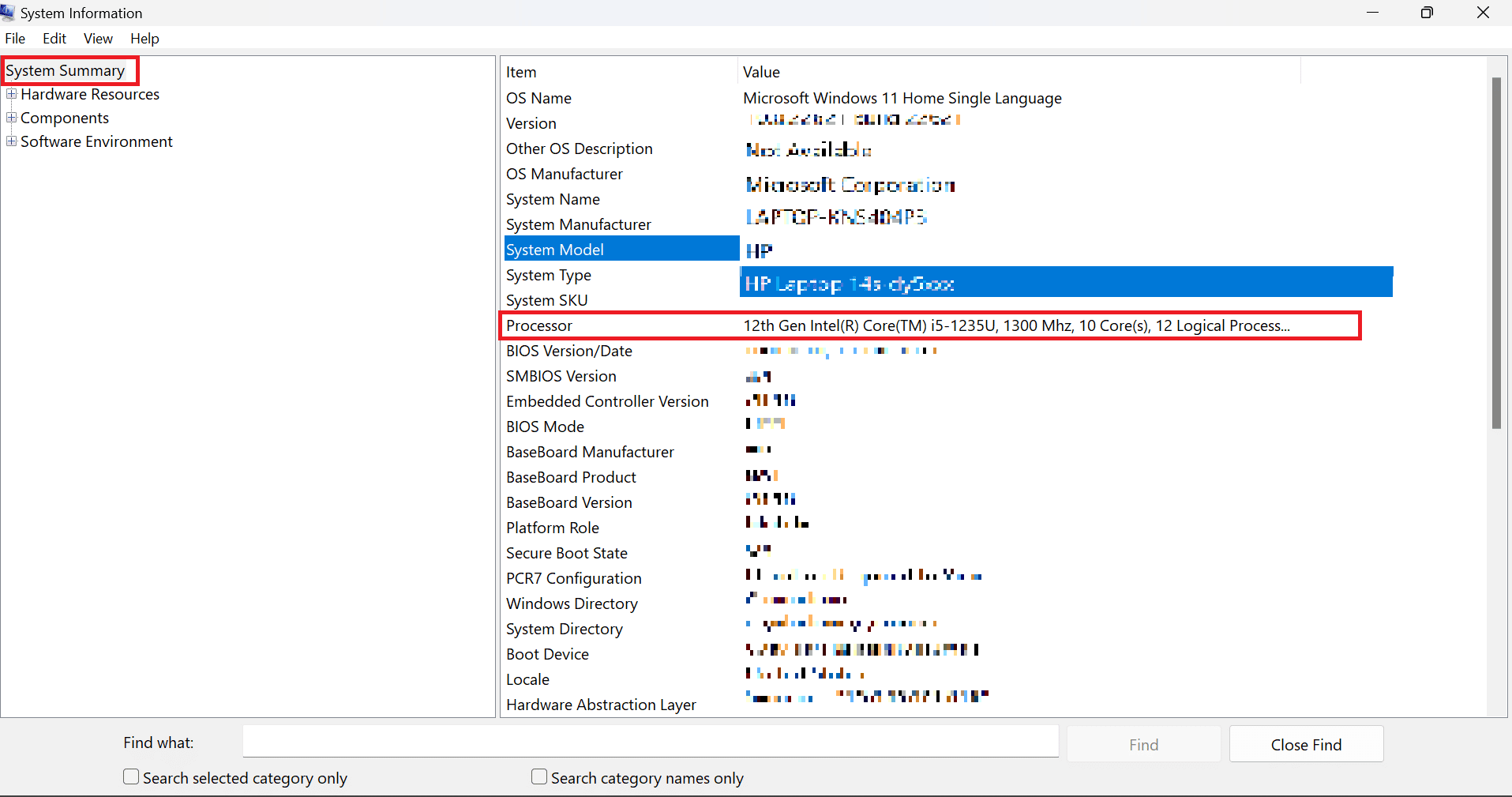Select the Platform Role row

[x=947, y=528]
